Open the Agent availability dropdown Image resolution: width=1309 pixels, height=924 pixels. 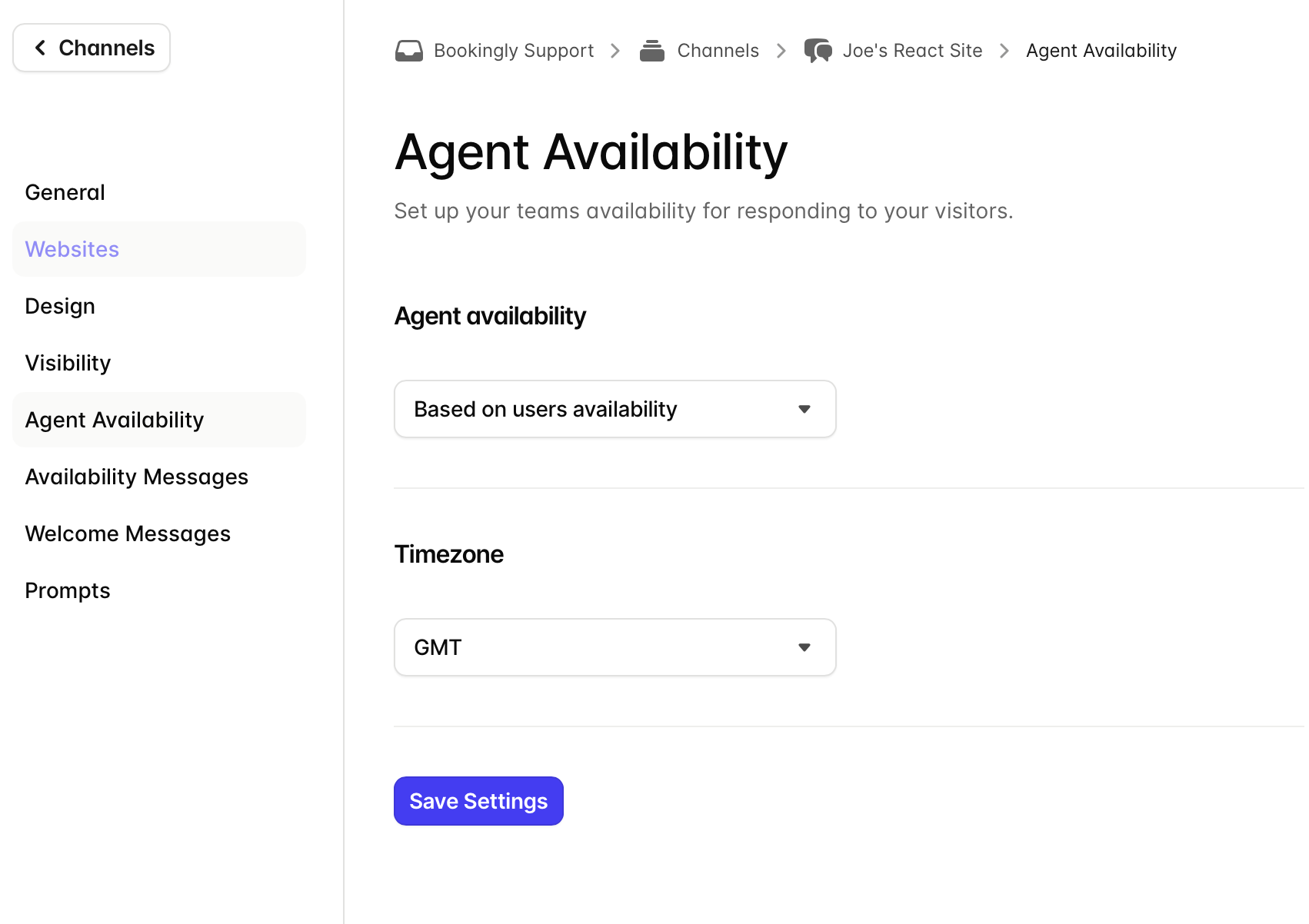[x=615, y=409]
